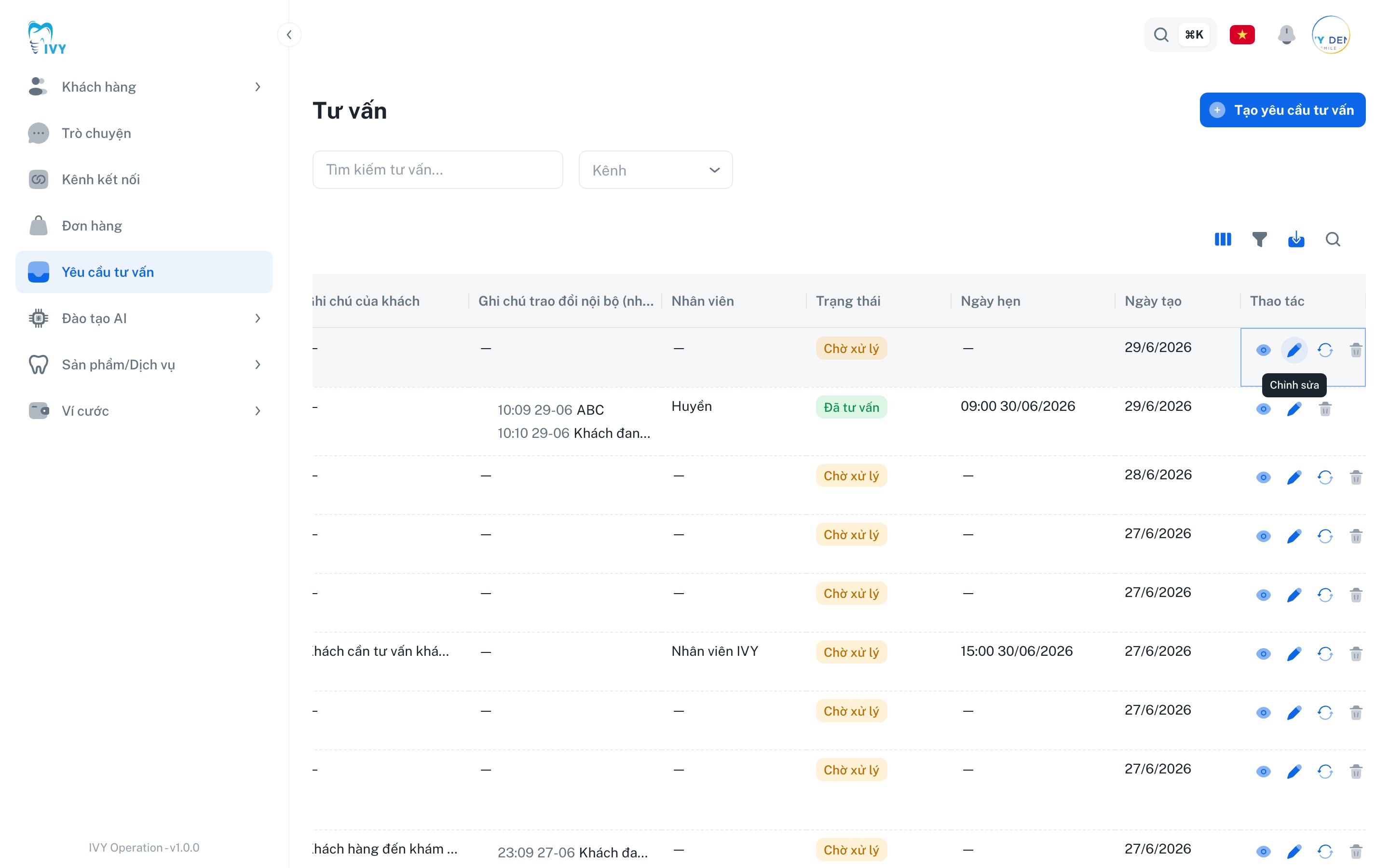Focus the Tìm kiếm tư vấn search field

click(437, 169)
